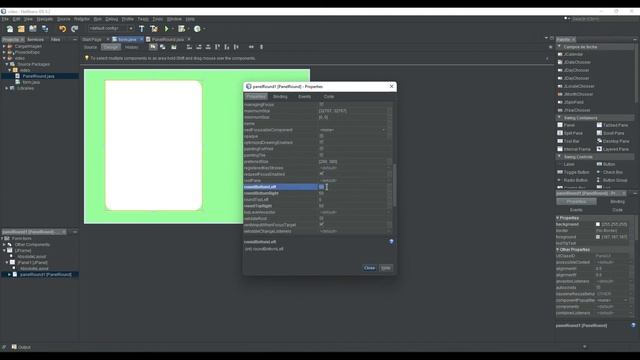The width and height of the screenshot is (640, 360).
Task: Switch to the Code tab in Properties dialog
Action: click(329, 97)
